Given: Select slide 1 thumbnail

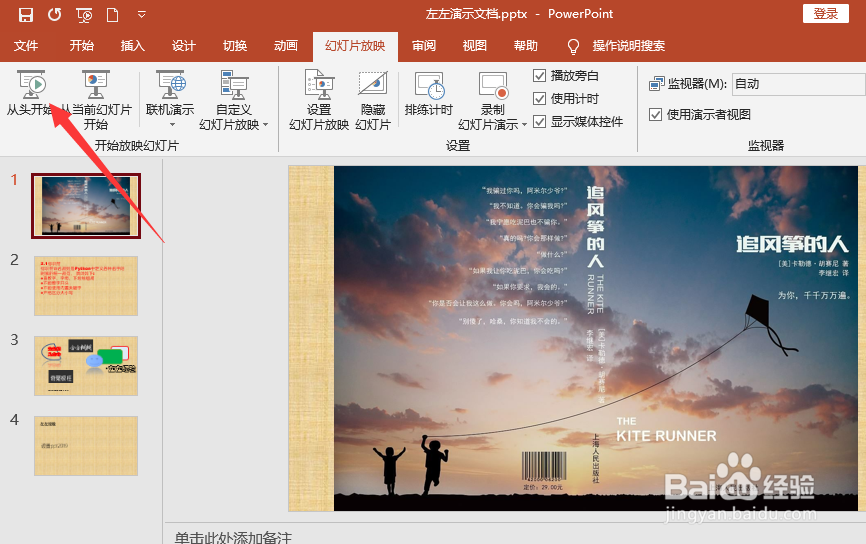Looking at the screenshot, I should click(x=86, y=206).
